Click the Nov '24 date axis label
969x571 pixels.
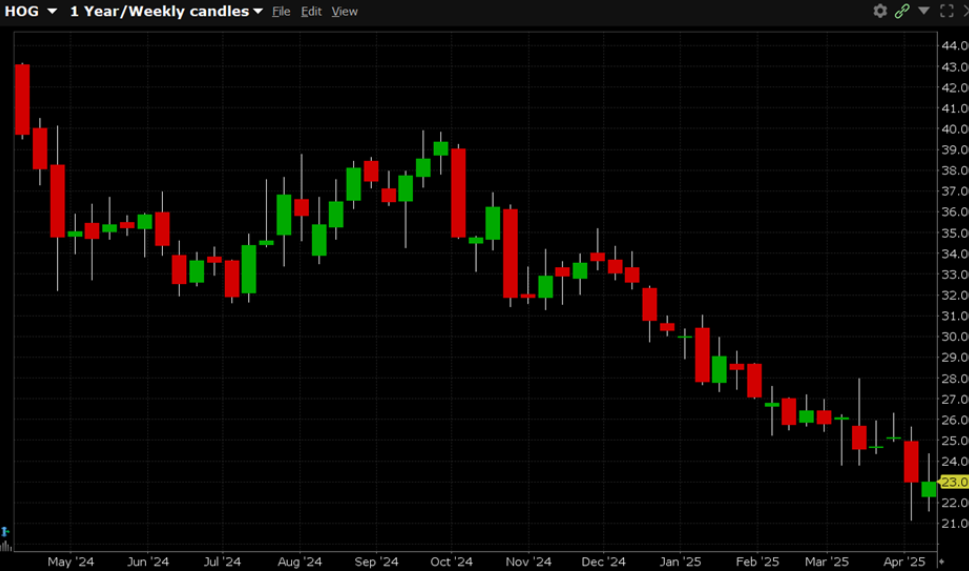point(528,562)
